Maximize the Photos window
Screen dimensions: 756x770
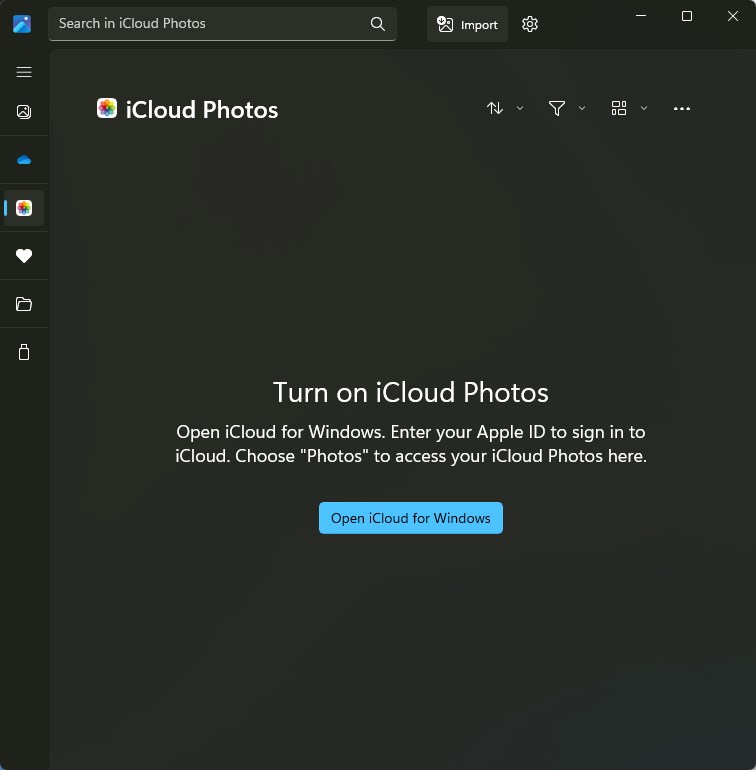pos(687,16)
